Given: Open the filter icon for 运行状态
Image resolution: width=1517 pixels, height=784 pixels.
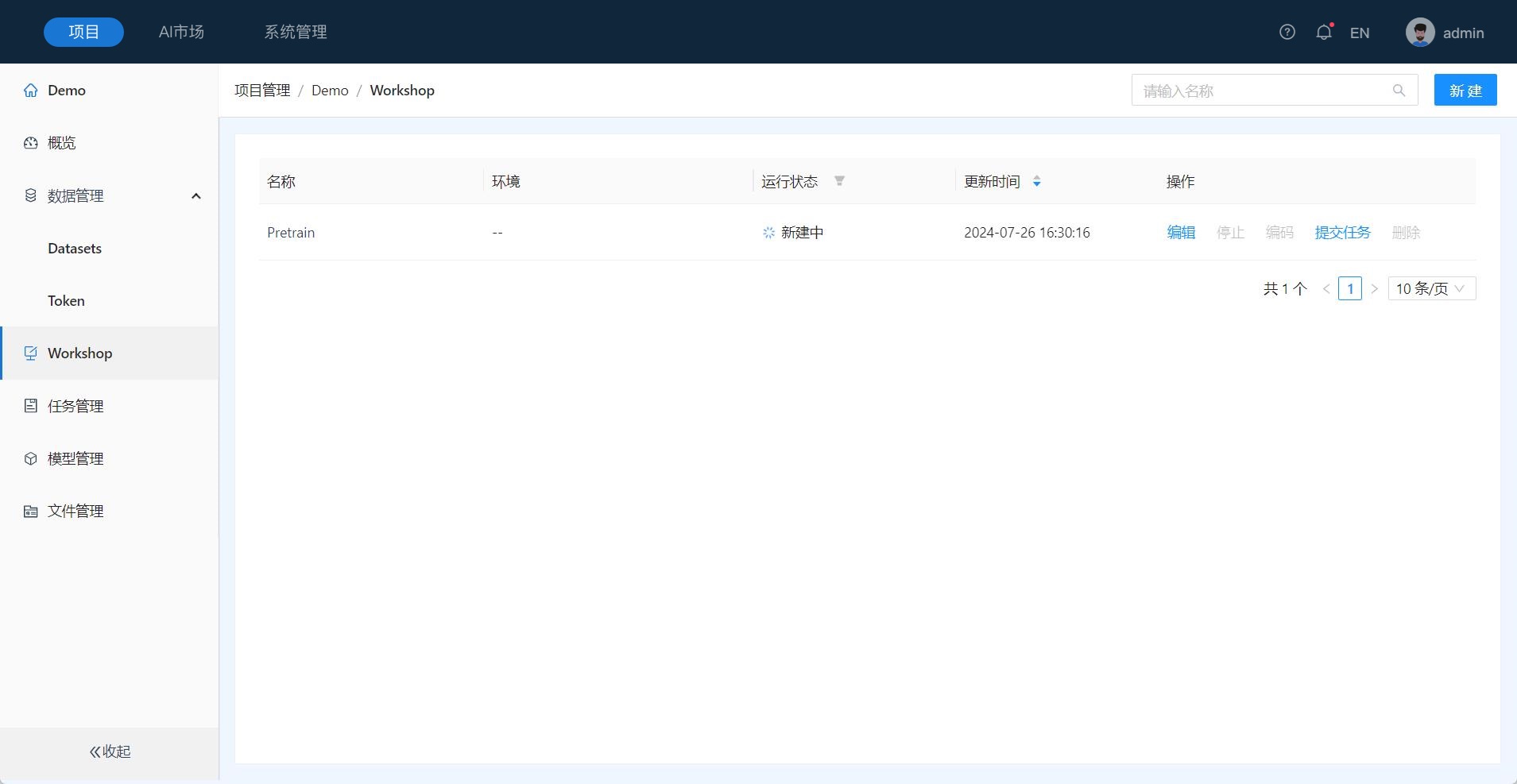Looking at the screenshot, I should pos(839,181).
